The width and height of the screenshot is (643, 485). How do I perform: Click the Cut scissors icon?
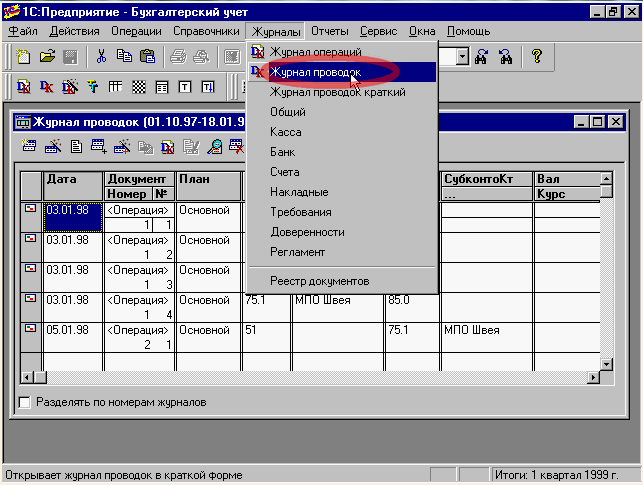[x=101, y=57]
